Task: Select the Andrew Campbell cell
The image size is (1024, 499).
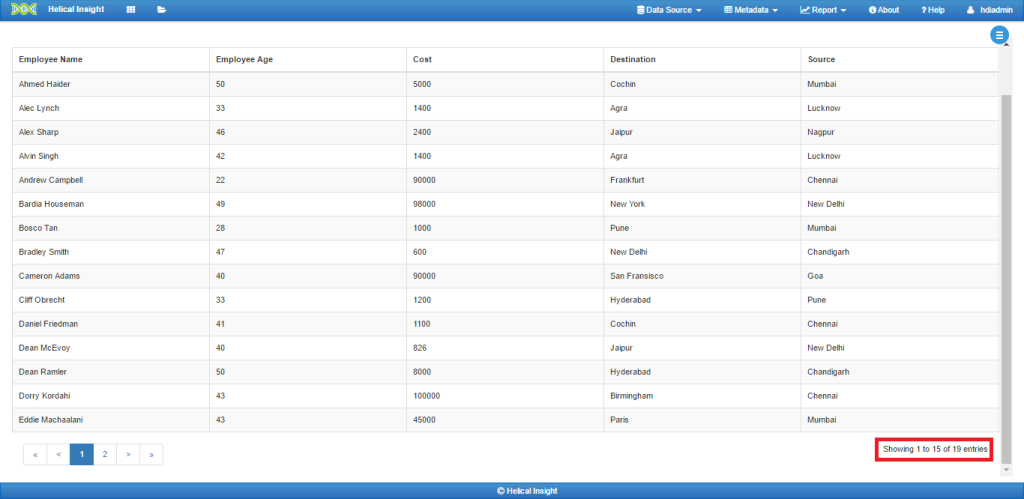Action: point(111,180)
